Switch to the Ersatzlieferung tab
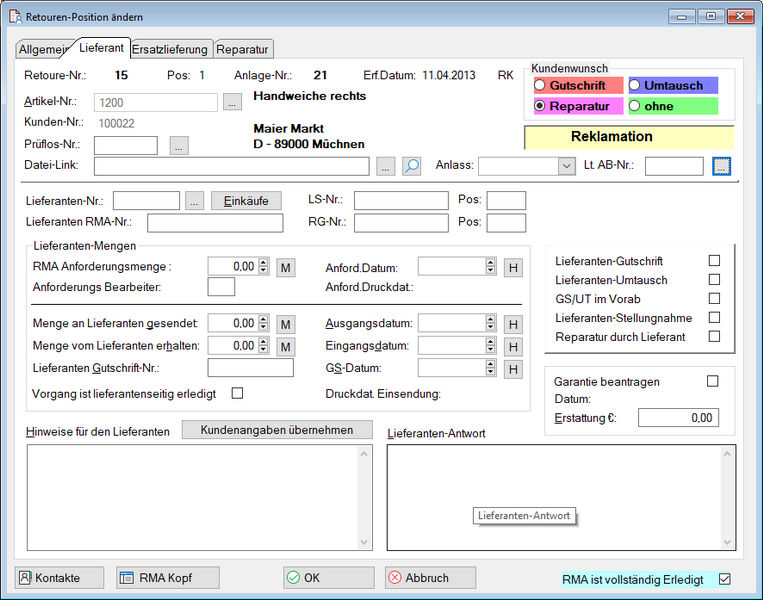Viewport: 763px width, 600px height. click(170, 49)
